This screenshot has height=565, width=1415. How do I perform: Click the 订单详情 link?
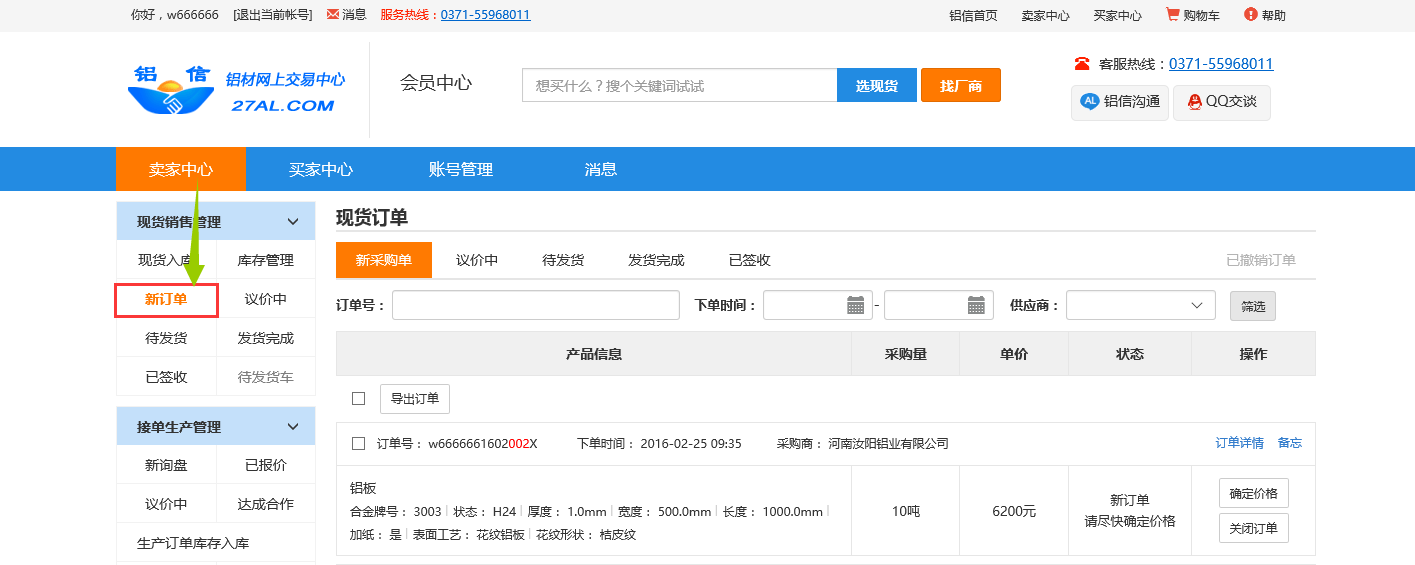pyautogui.click(x=1239, y=443)
